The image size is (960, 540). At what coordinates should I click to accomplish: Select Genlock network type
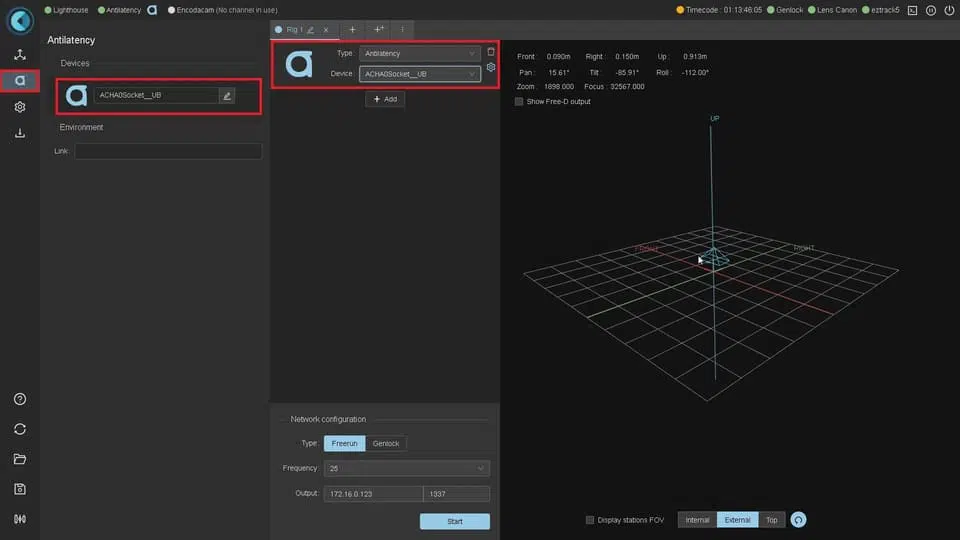386,443
